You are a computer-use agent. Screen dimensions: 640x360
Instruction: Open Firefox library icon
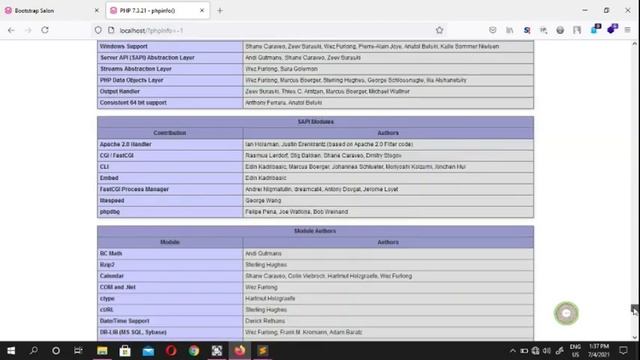point(510,30)
